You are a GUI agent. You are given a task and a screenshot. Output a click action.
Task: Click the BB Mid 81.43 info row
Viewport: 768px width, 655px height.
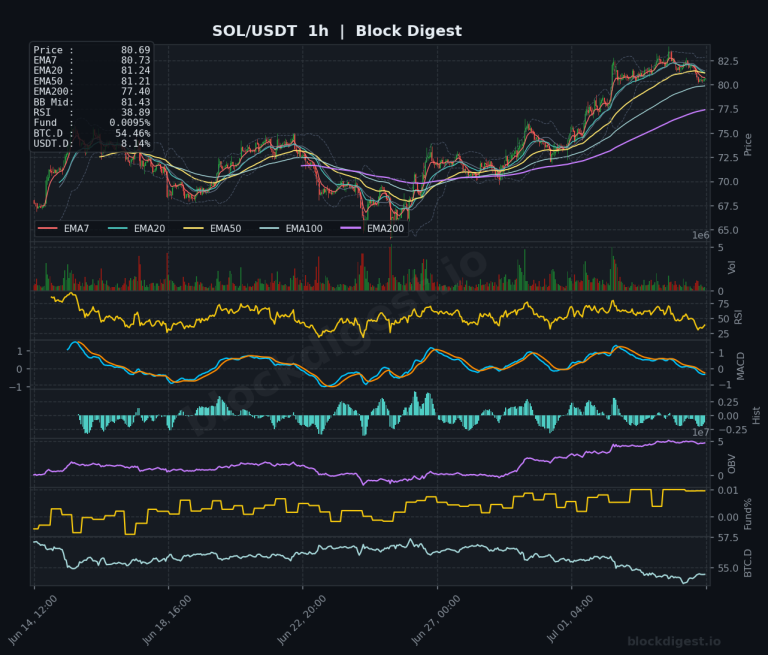(x=92, y=102)
